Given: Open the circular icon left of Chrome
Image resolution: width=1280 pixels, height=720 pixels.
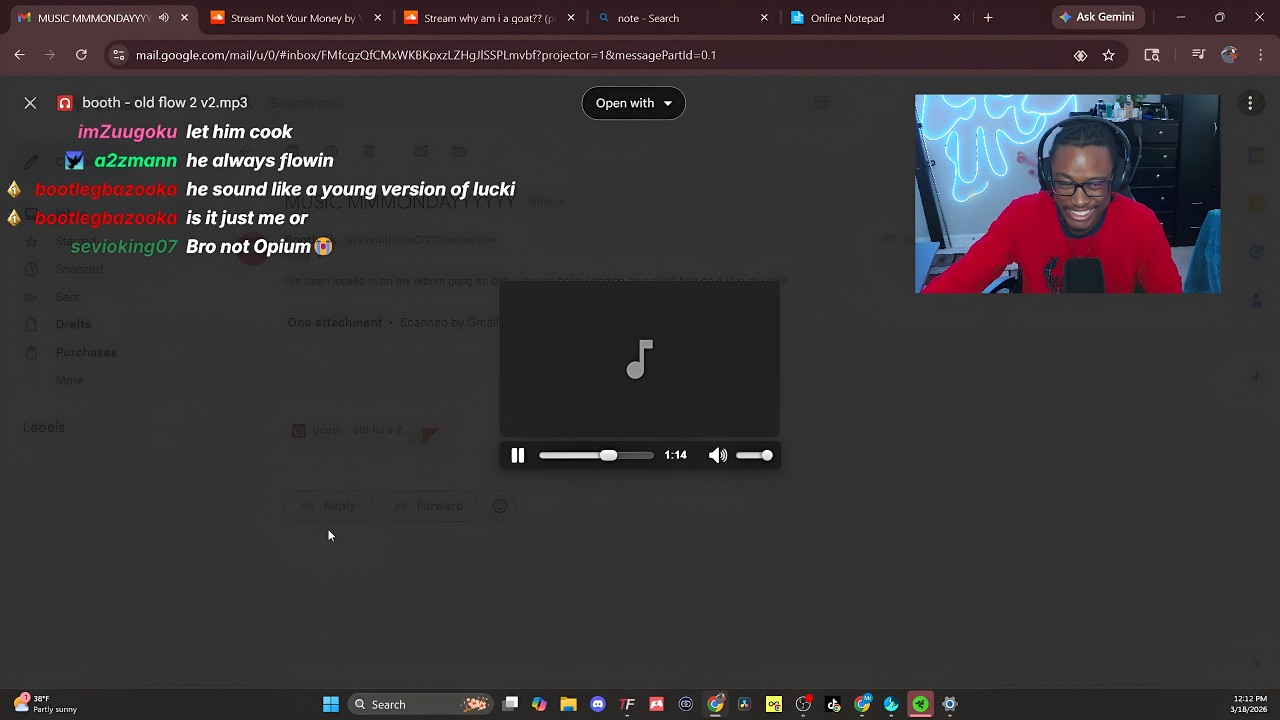Looking at the screenshot, I should (x=686, y=704).
